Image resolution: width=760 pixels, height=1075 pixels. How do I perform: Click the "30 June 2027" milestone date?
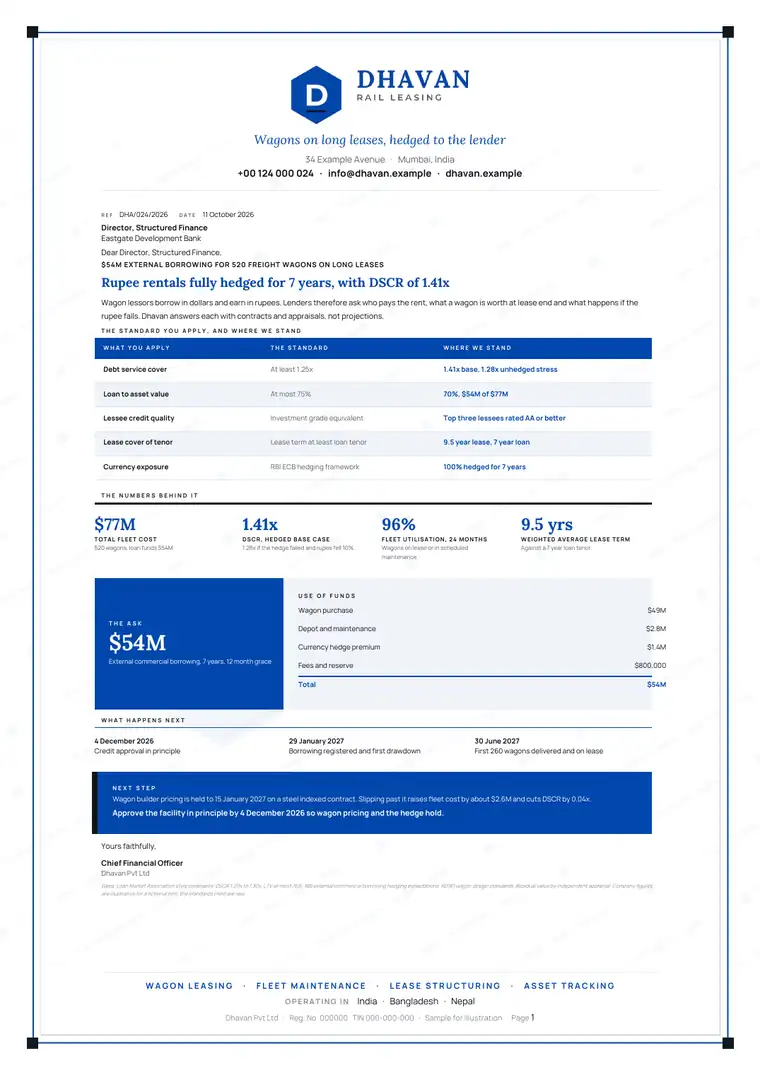[x=497, y=741]
